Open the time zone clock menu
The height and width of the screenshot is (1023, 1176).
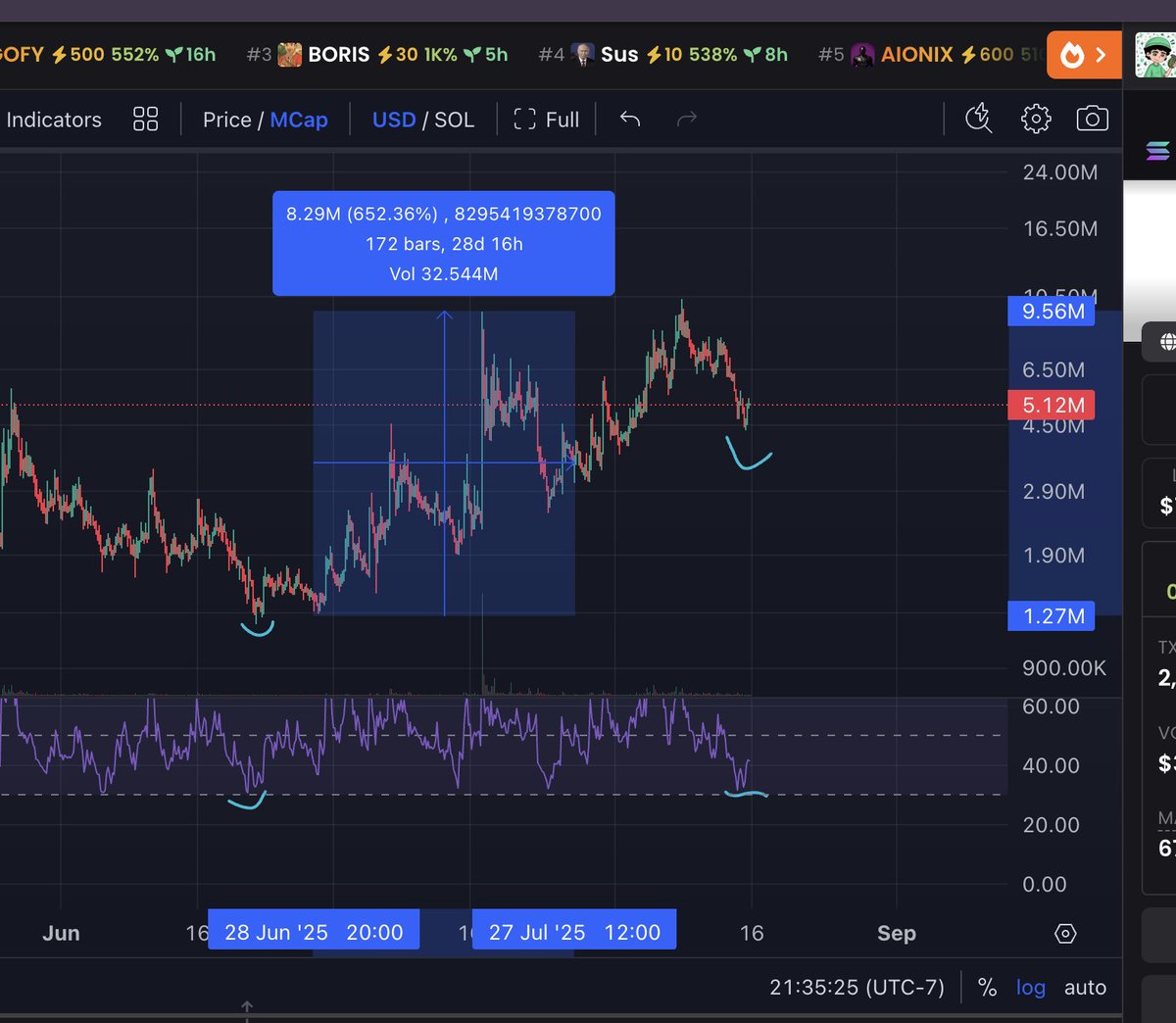857,988
